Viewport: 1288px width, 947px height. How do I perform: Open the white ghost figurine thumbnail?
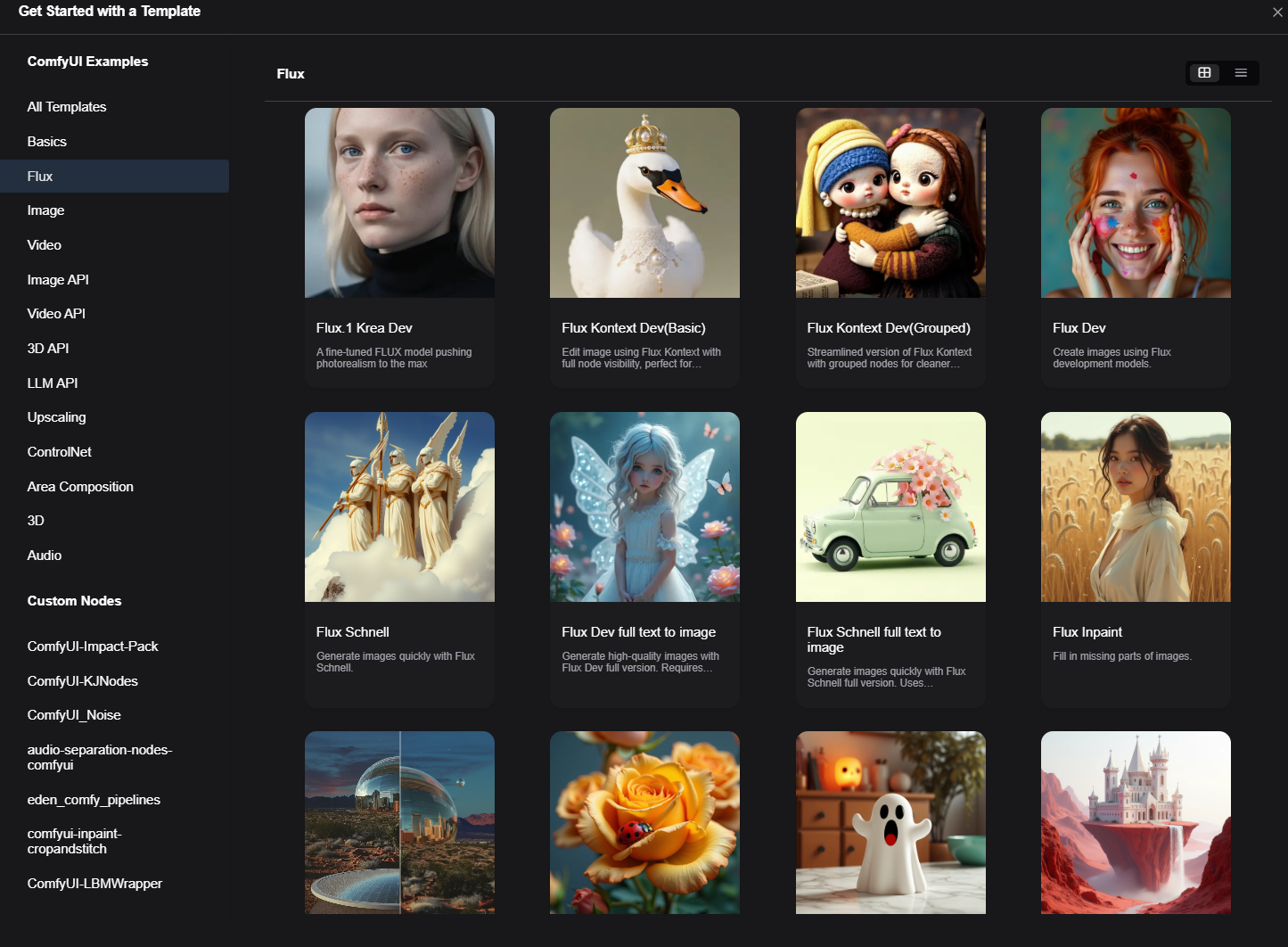(x=890, y=822)
